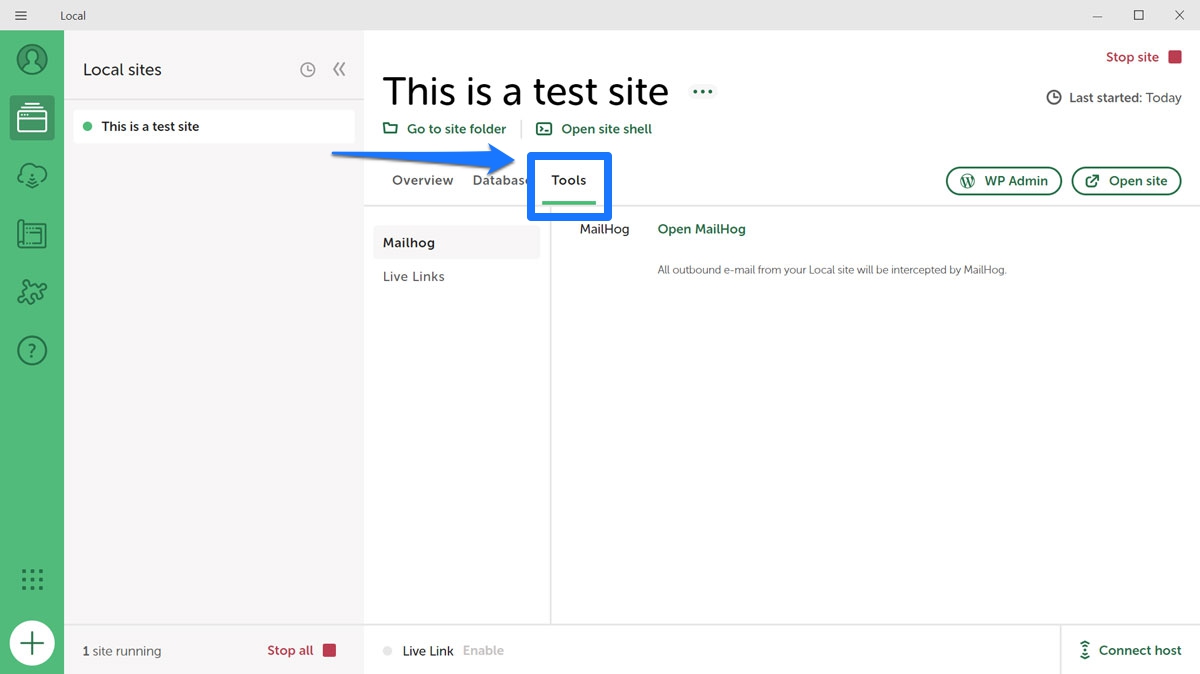This screenshot has height=674, width=1200.
Task: Open the Add-ons puzzle icon
Action: 32,293
